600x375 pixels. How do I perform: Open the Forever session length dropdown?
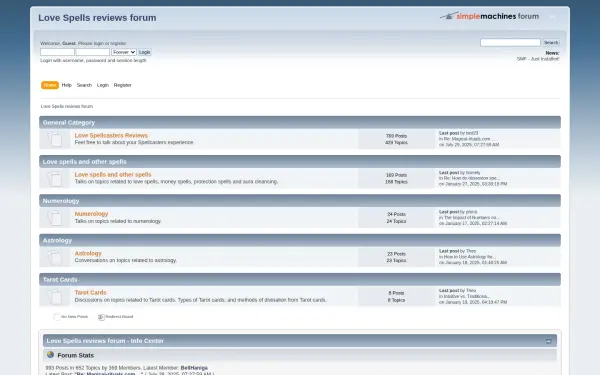(124, 52)
